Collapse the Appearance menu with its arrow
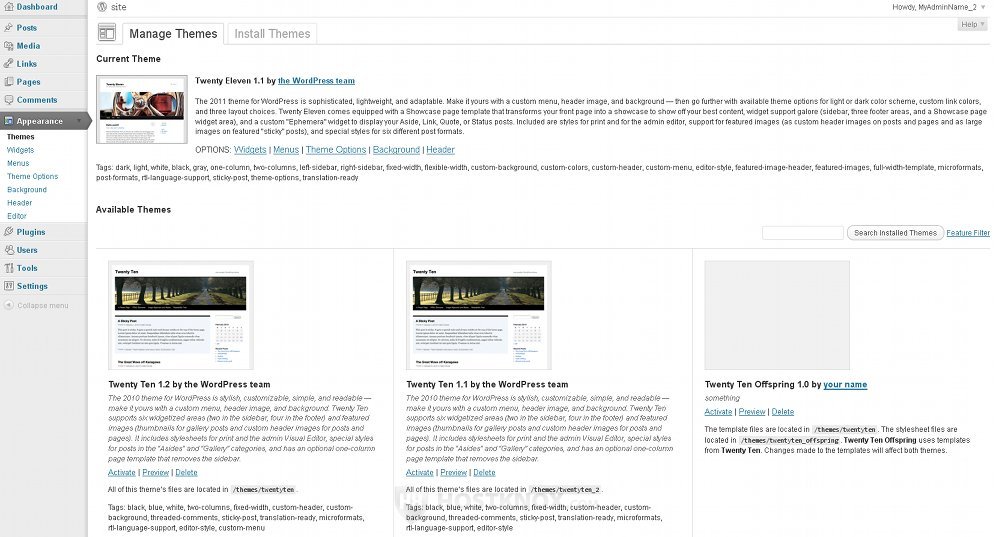The image size is (996, 537). [x=79, y=121]
